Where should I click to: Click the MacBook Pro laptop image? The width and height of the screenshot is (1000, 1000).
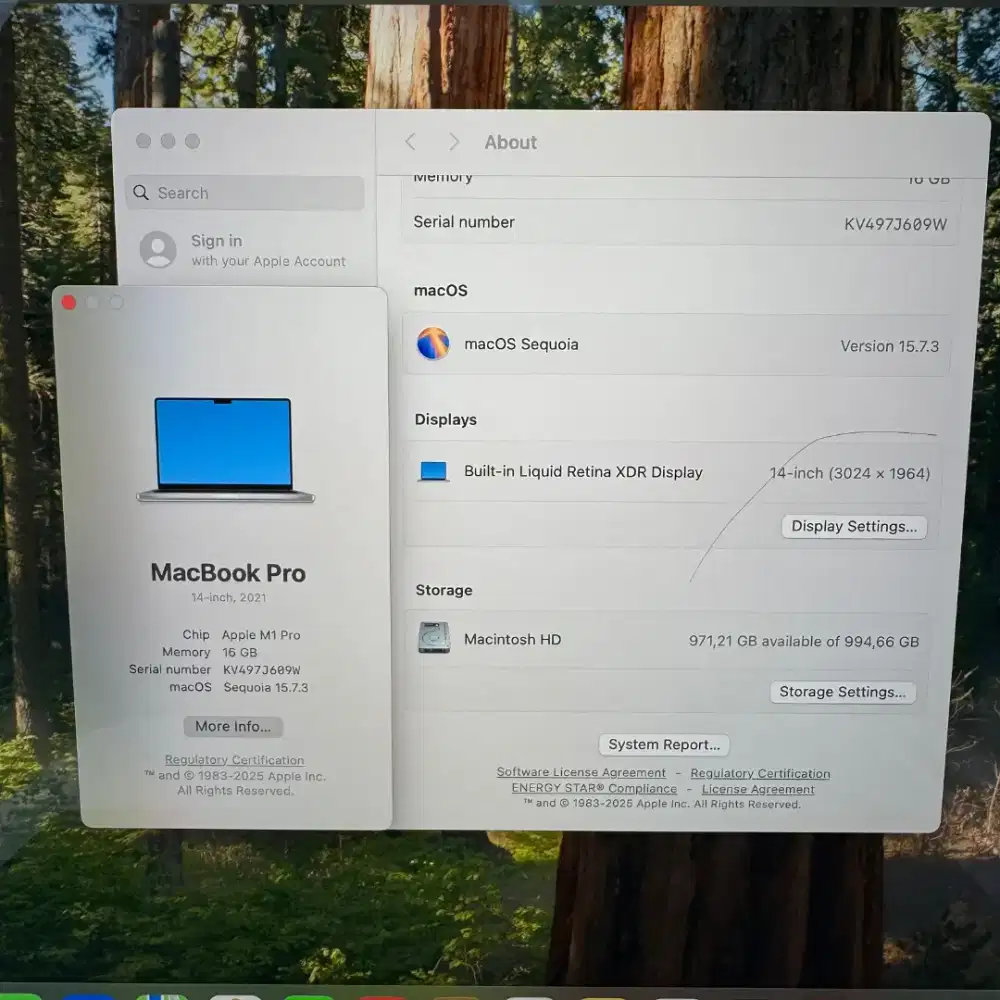pyautogui.click(x=225, y=450)
